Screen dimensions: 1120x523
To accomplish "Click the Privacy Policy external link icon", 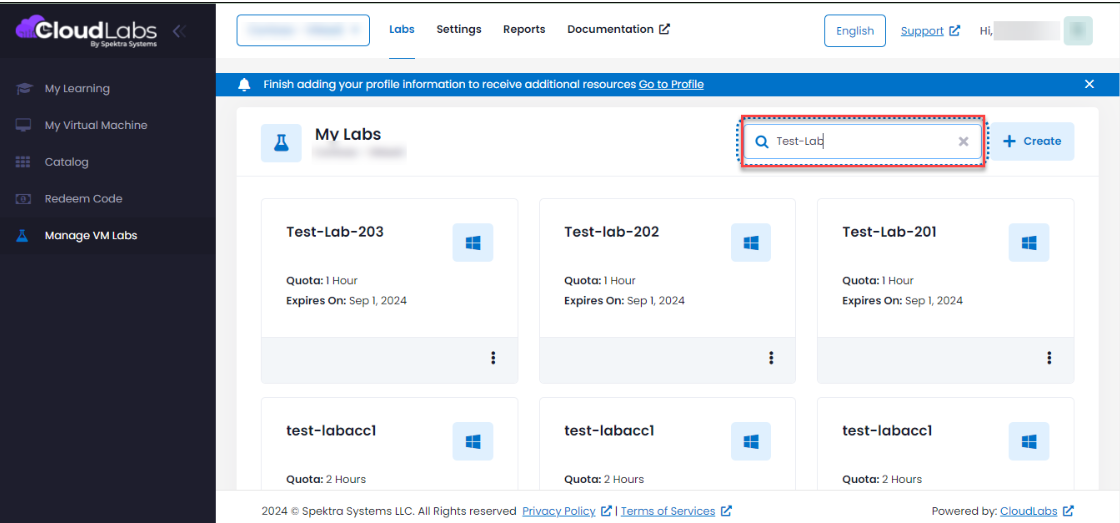I will (606, 511).
